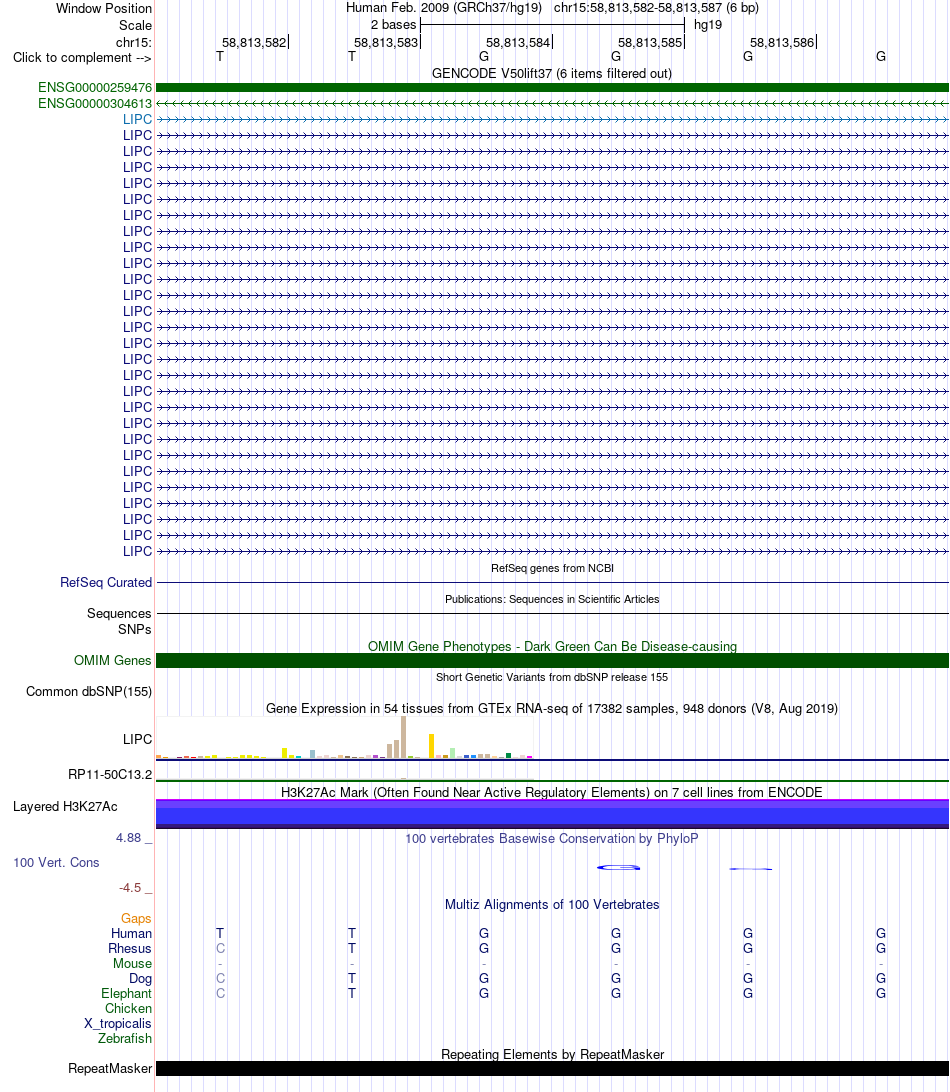Click the 'Dog' alignment row label
950x1092 pixels.
tap(141, 978)
